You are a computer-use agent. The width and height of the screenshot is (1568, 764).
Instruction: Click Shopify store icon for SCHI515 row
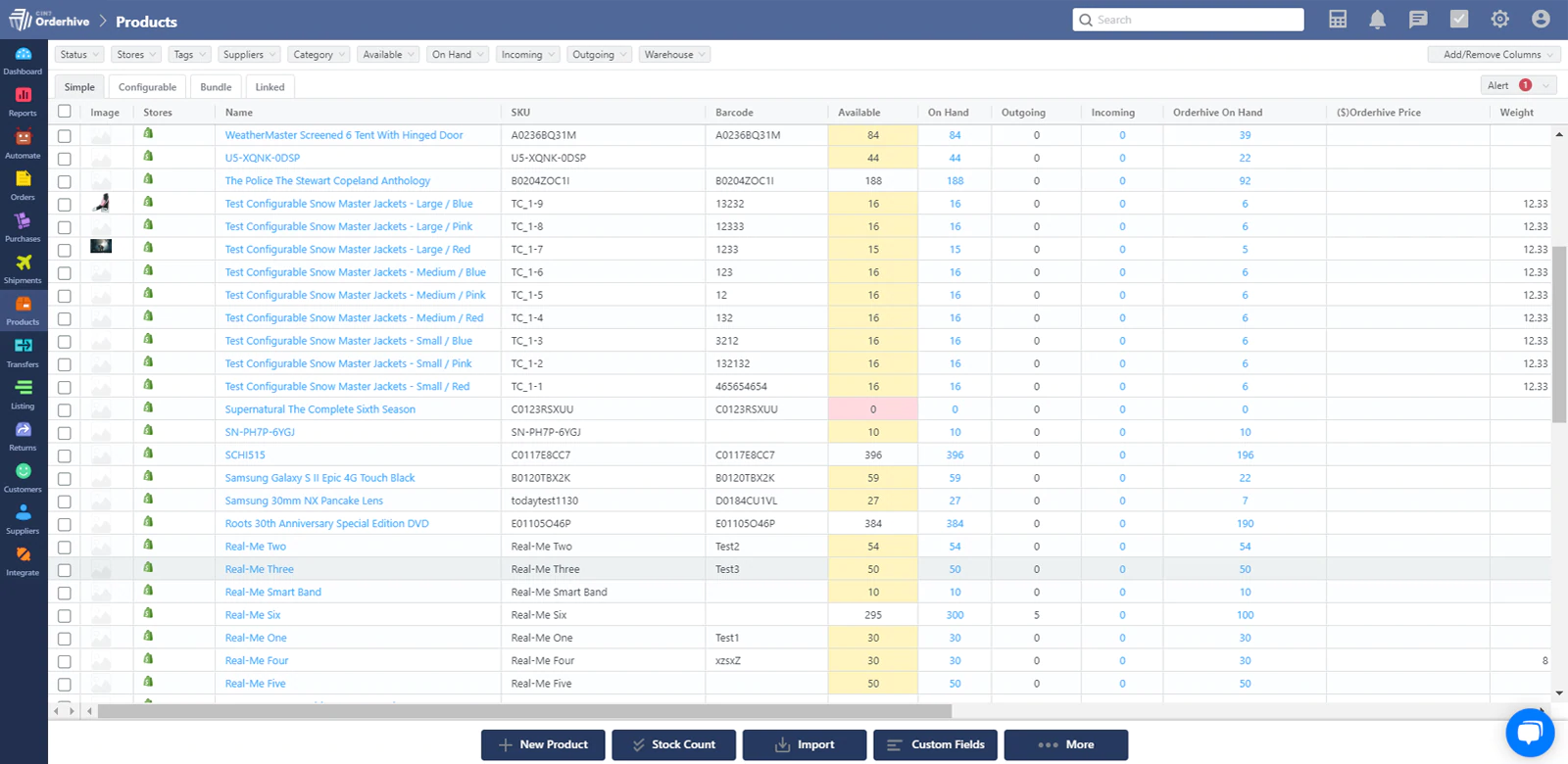tap(148, 454)
